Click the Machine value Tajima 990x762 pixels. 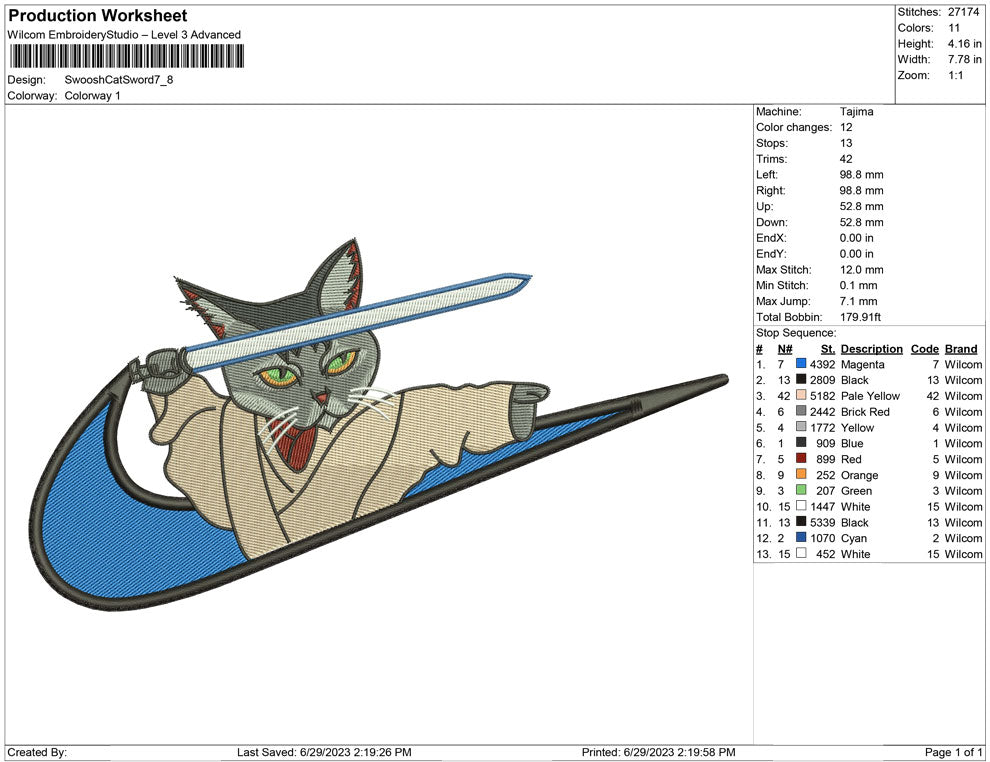point(857,111)
